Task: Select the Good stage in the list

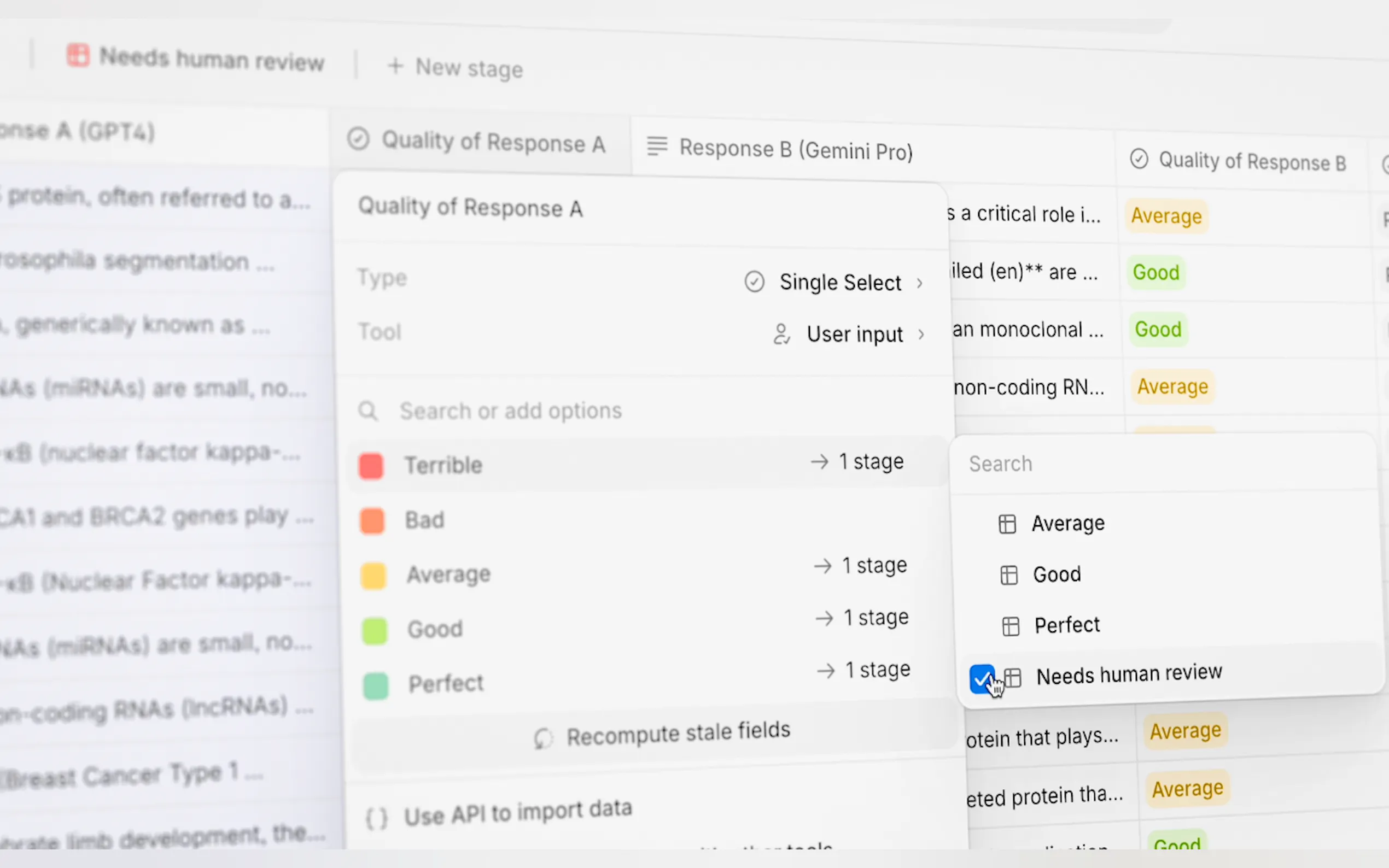Action: click(x=1057, y=574)
